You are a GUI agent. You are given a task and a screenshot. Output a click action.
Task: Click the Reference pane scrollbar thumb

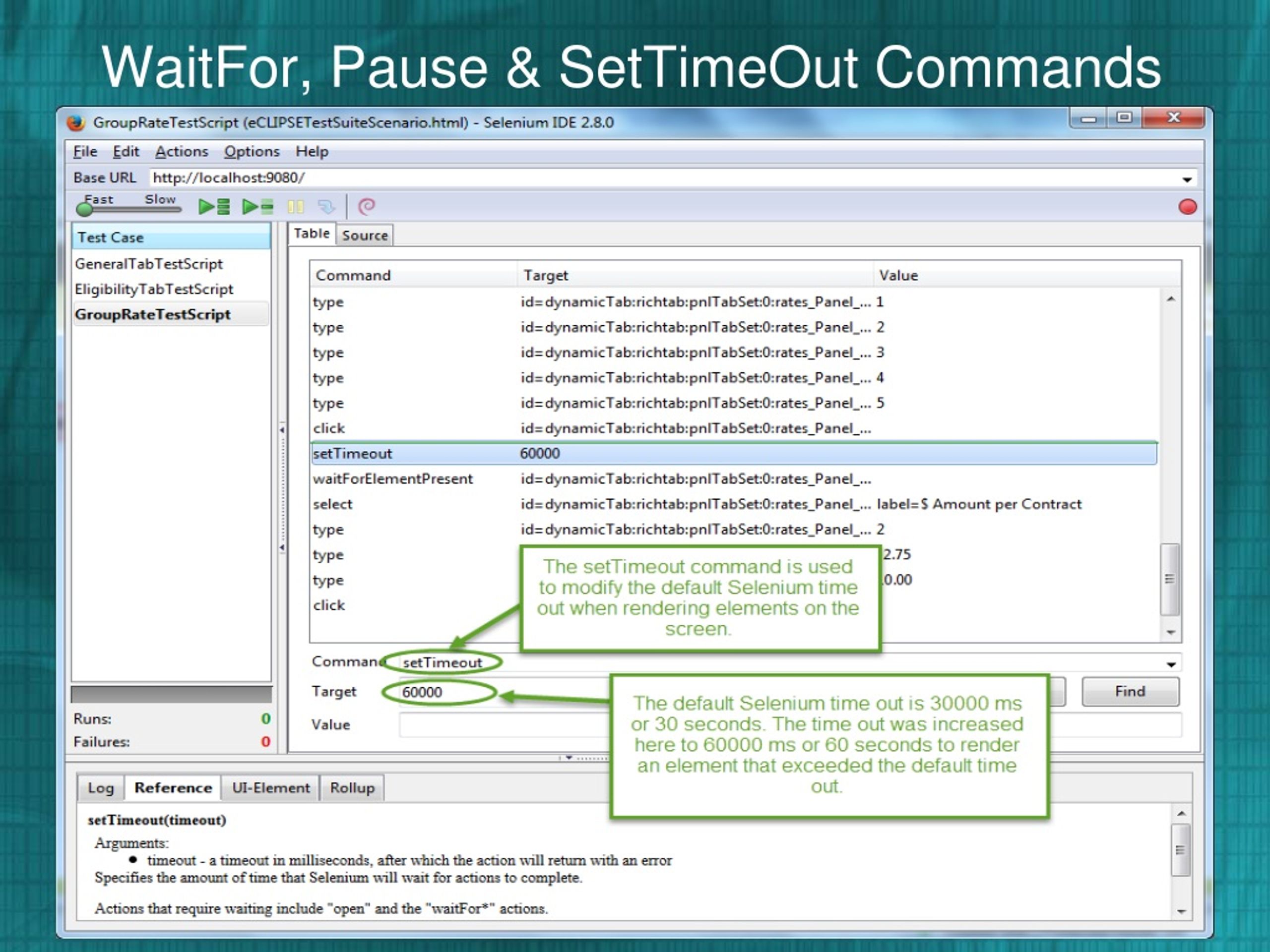pos(1180,850)
